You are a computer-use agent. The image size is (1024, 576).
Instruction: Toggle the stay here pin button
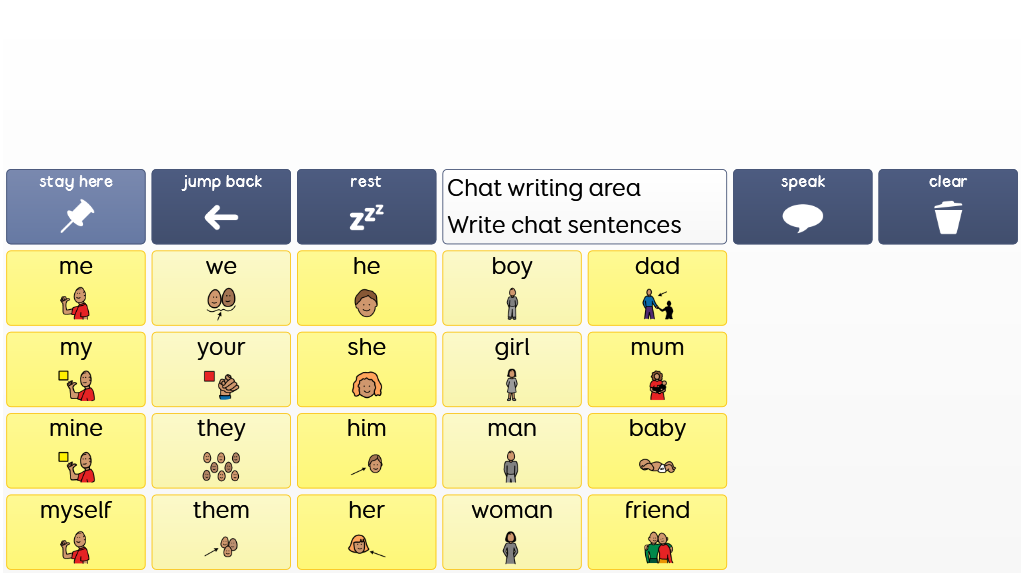point(76,206)
